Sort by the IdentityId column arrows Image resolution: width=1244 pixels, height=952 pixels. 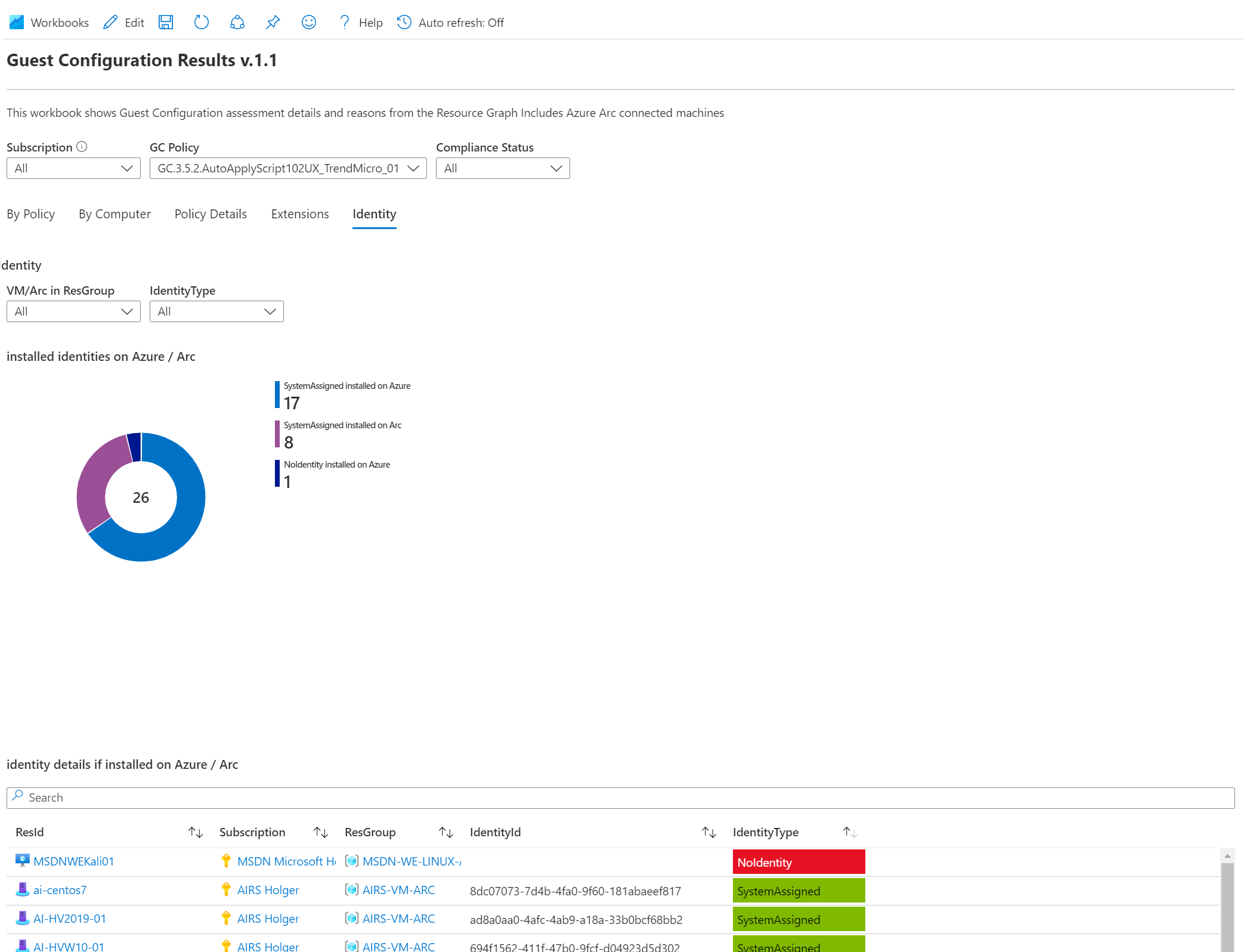[x=709, y=832]
